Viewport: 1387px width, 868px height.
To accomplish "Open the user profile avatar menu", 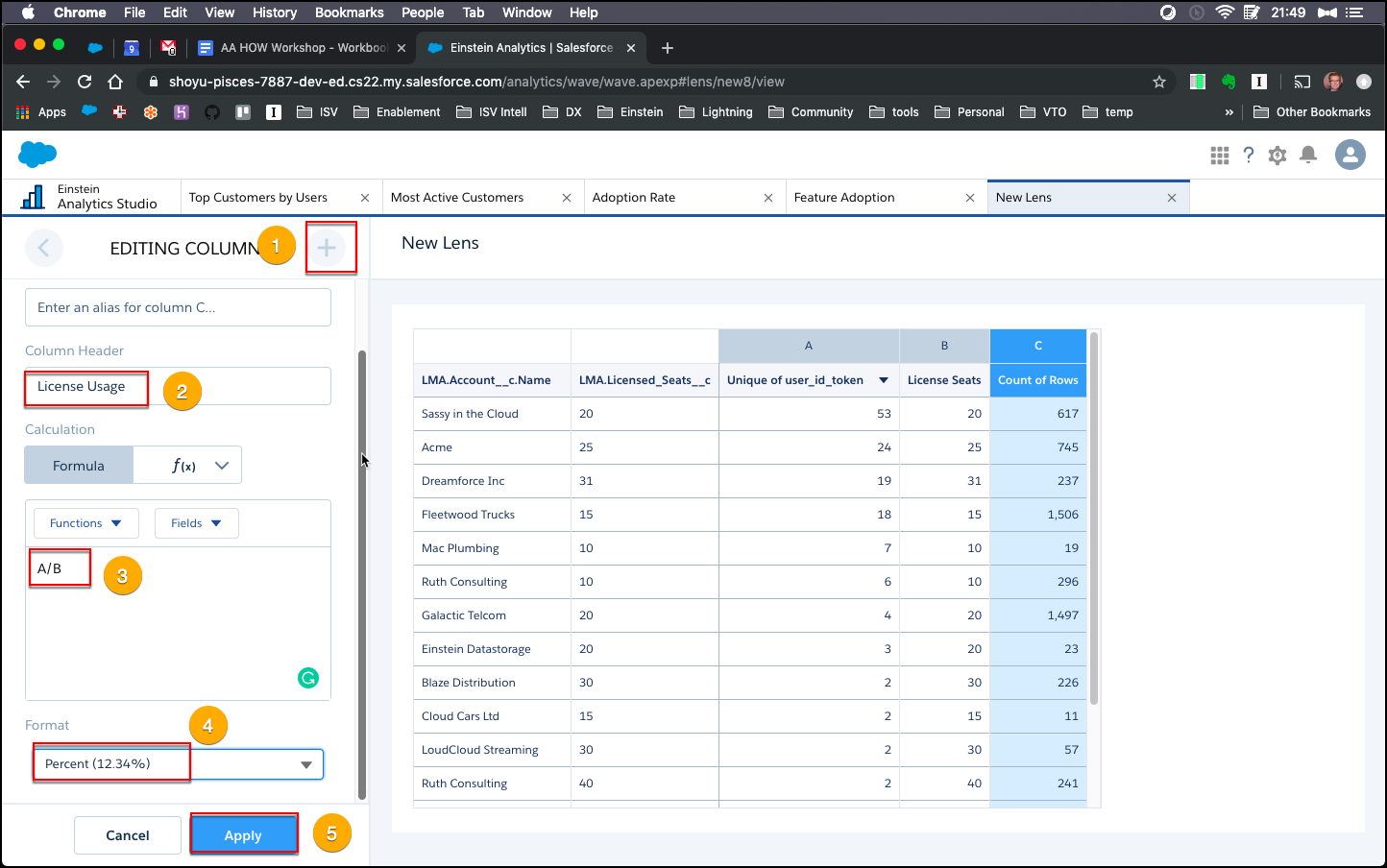I will [1350, 155].
